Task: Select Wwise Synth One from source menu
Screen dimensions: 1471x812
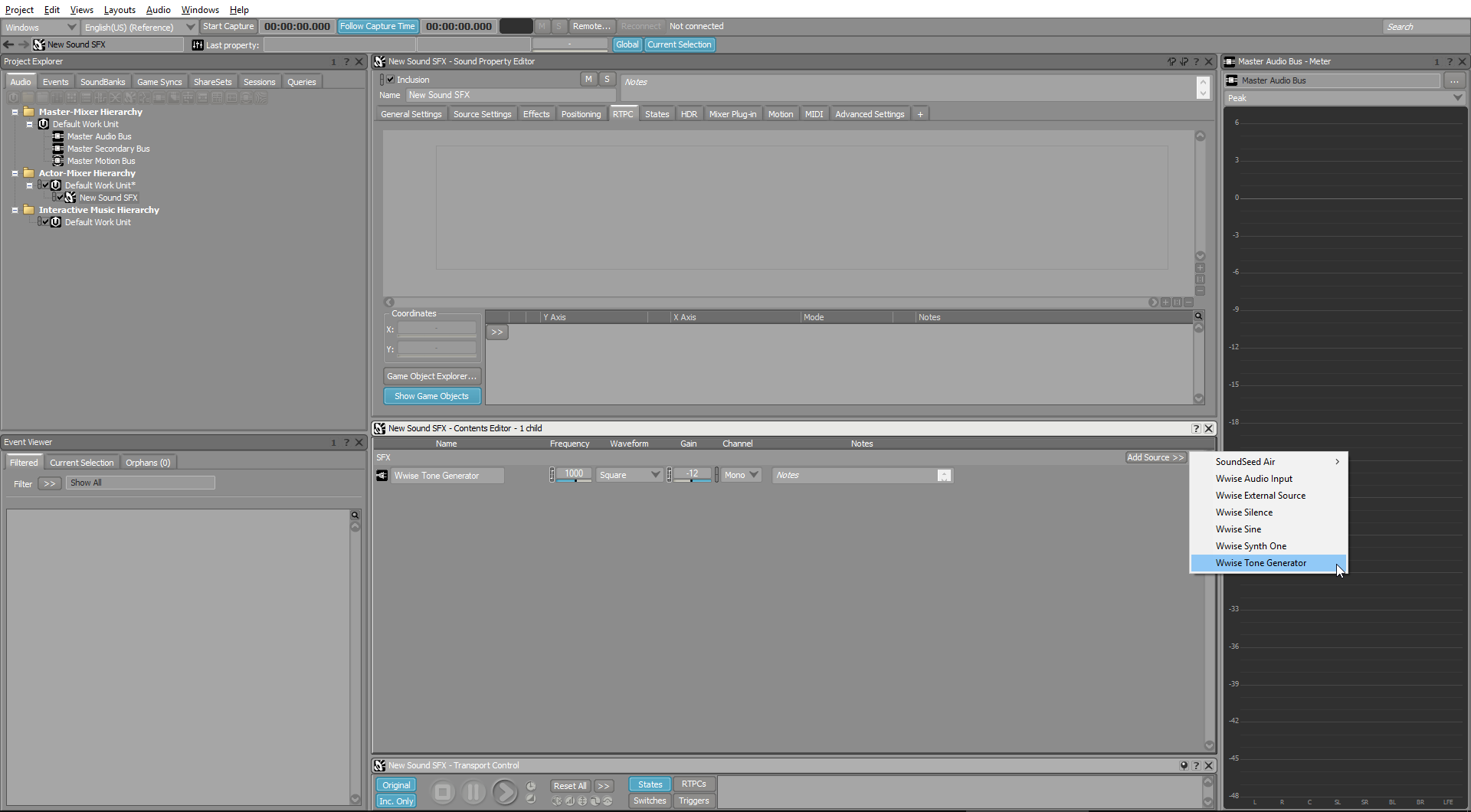Action: click(x=1269, y=546)
